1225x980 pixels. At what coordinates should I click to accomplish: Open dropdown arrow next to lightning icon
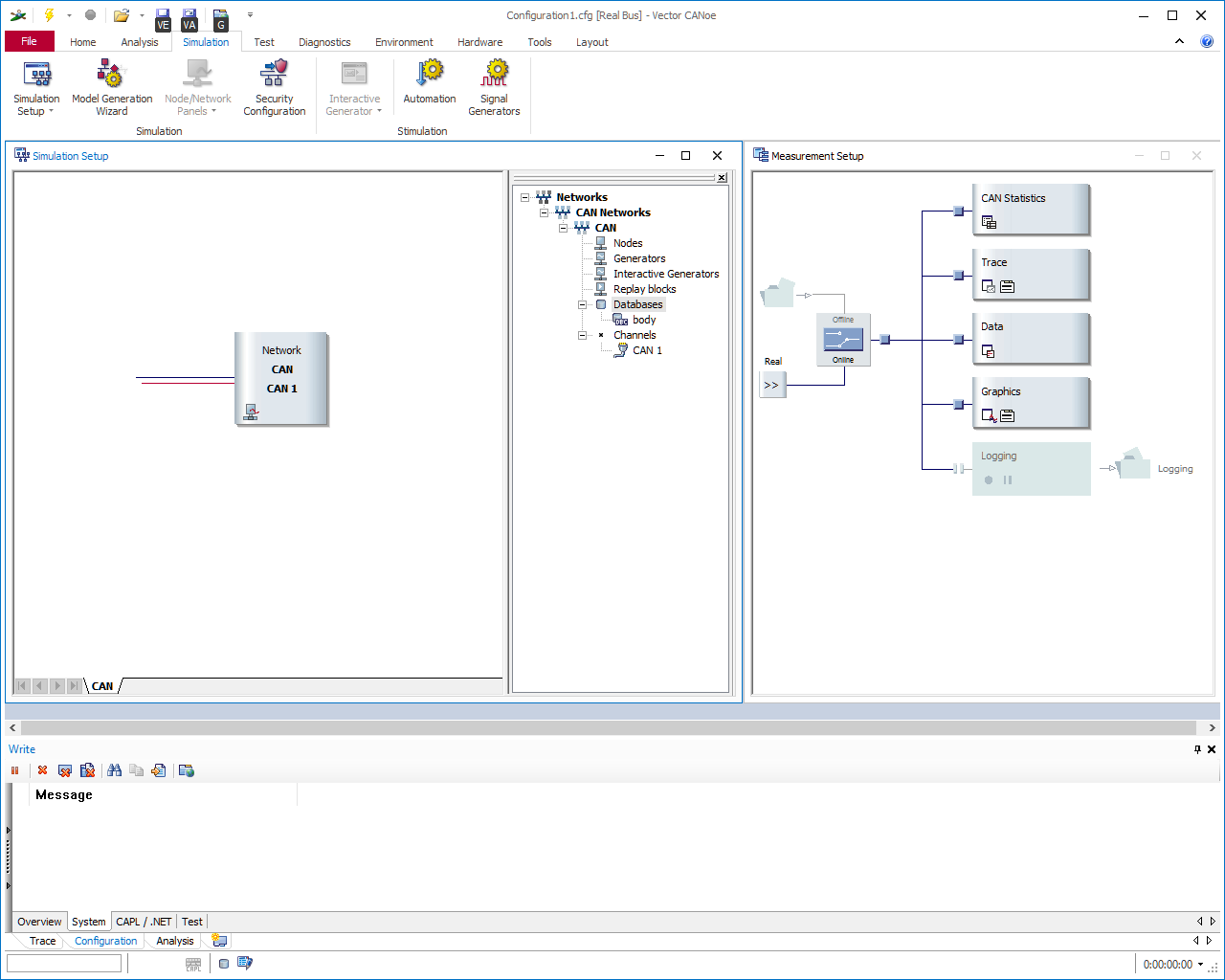pyautogui.click(x=69, y=15)
